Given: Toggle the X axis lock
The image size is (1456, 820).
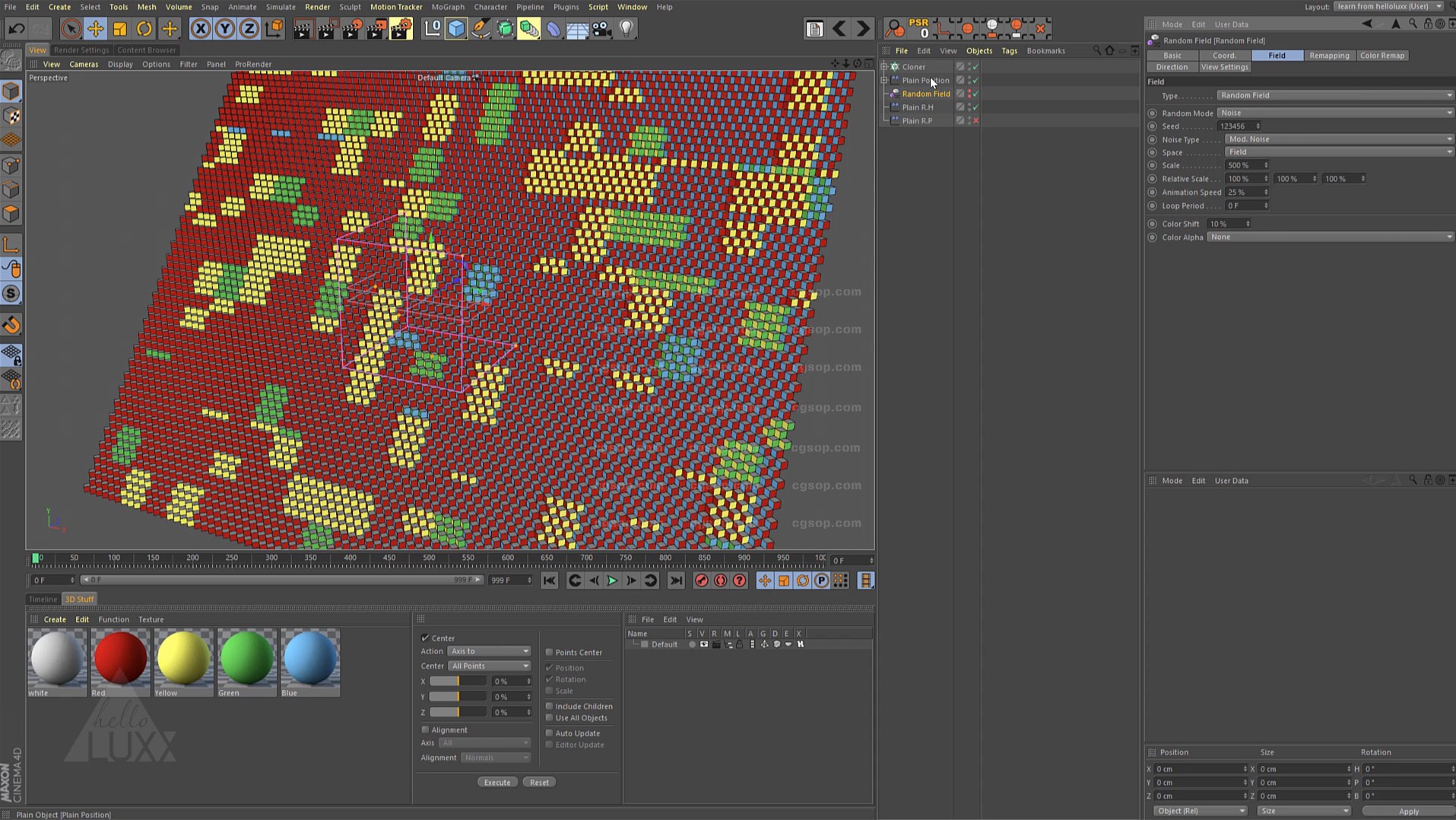Looking at the screenshot, I should tap(200, 29).
